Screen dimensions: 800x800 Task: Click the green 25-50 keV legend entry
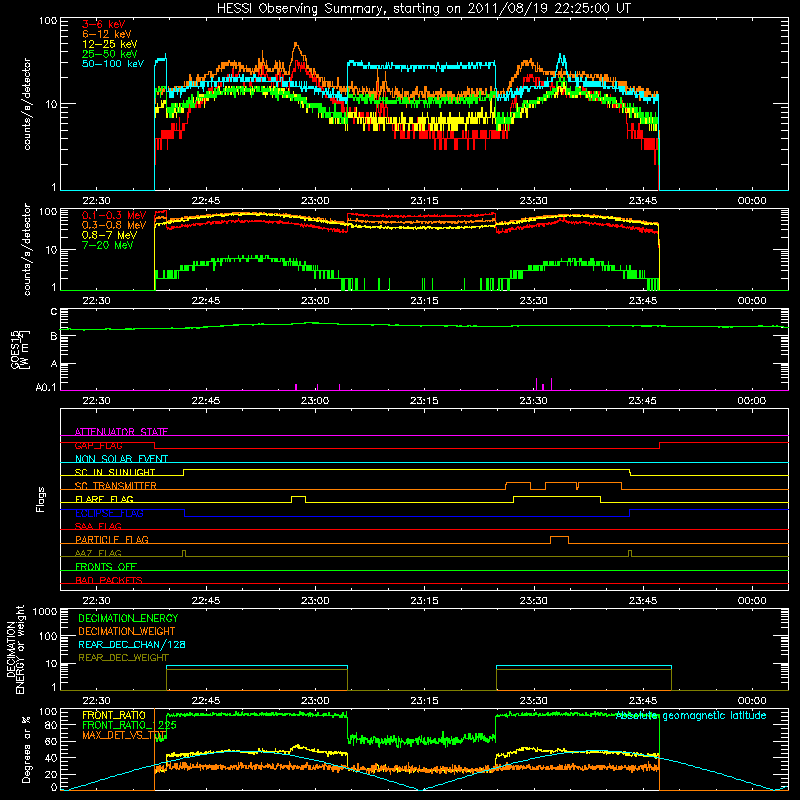(x=110, y=54)
